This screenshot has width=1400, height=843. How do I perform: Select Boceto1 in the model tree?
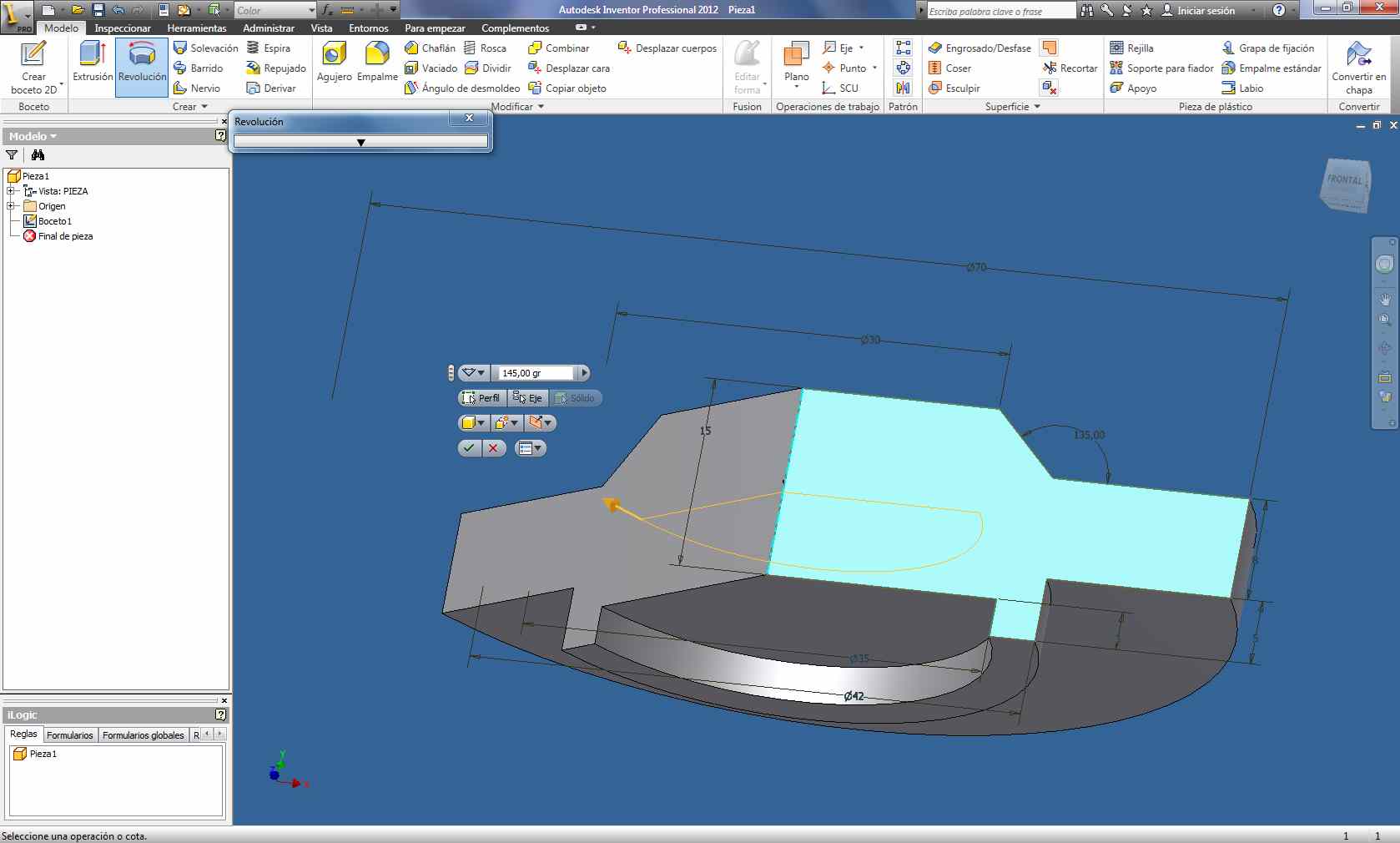click(x=48, y=221)
